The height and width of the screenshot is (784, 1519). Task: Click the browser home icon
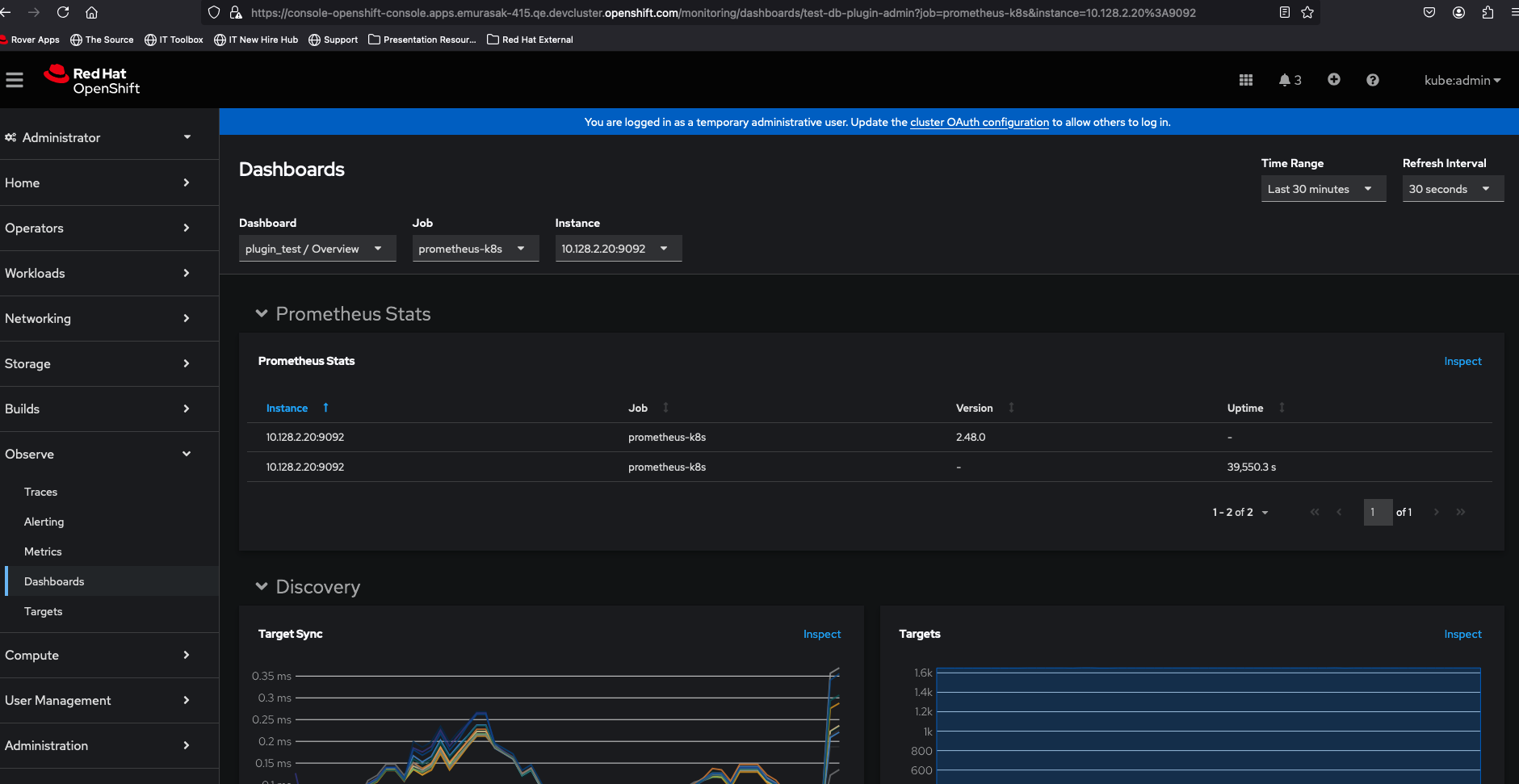click(x=91, y=13)
